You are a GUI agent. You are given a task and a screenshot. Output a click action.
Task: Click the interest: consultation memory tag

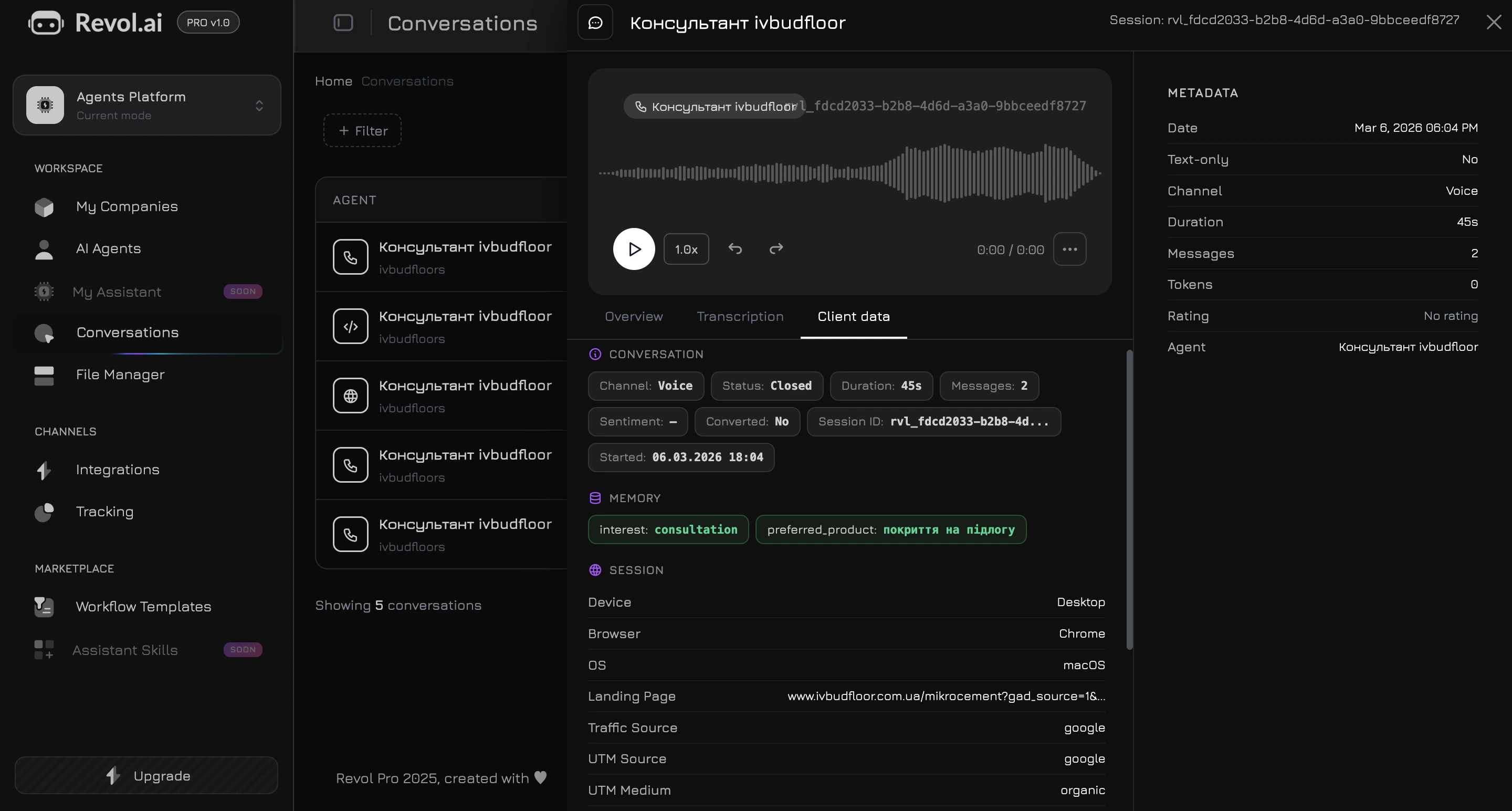tap(668, 529)
